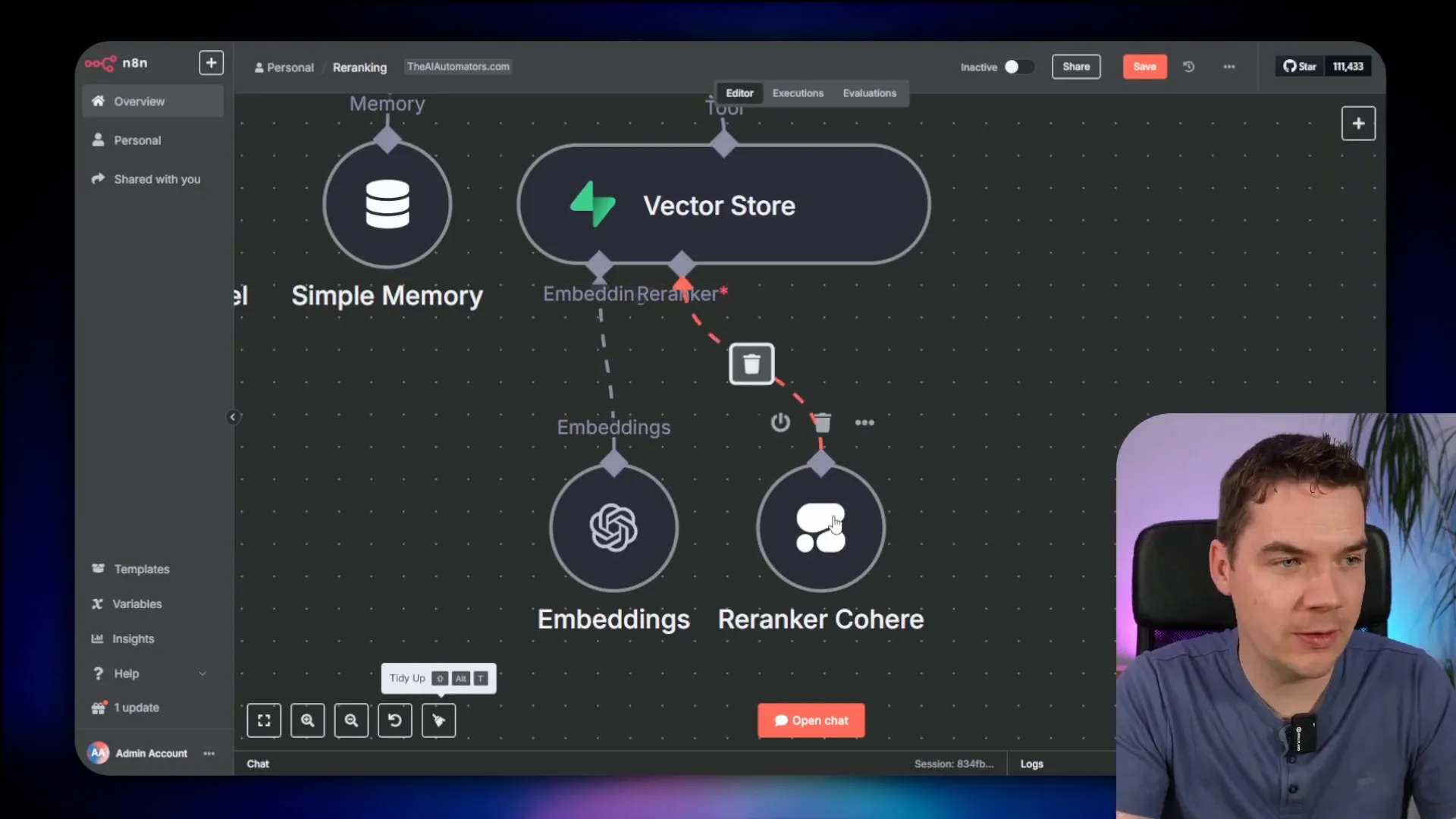Click the Vector Store Tool output connector
Image resolution: width=1456 pixels, height=819 pixels.
[x=724, y=143]
